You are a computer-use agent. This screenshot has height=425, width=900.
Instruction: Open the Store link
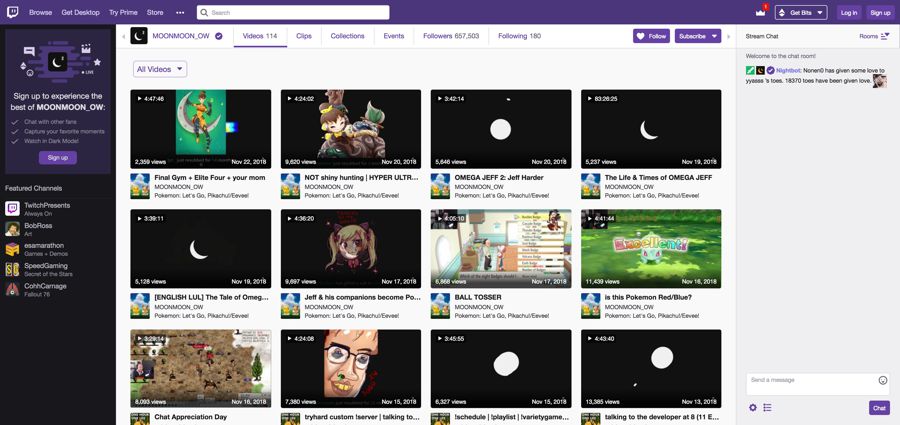click(155, 12)
